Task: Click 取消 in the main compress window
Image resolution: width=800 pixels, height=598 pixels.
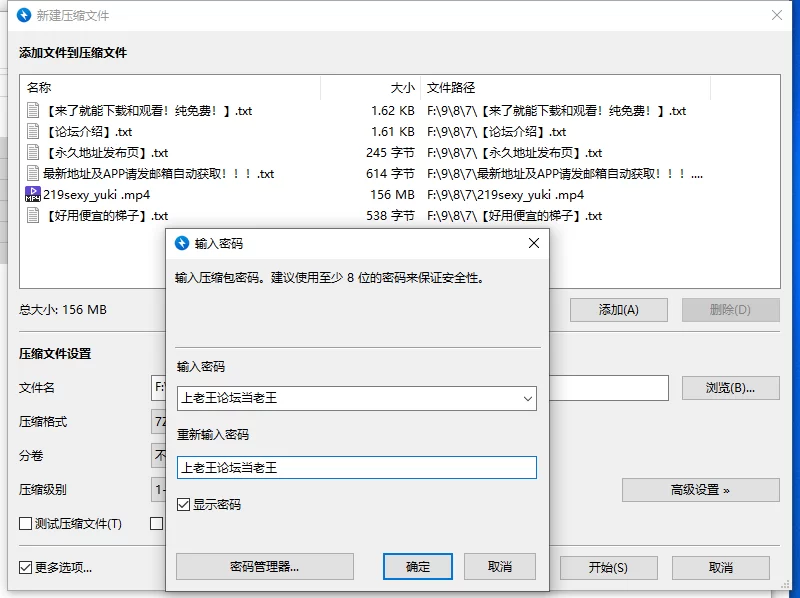Action: (x=720, y=567)
